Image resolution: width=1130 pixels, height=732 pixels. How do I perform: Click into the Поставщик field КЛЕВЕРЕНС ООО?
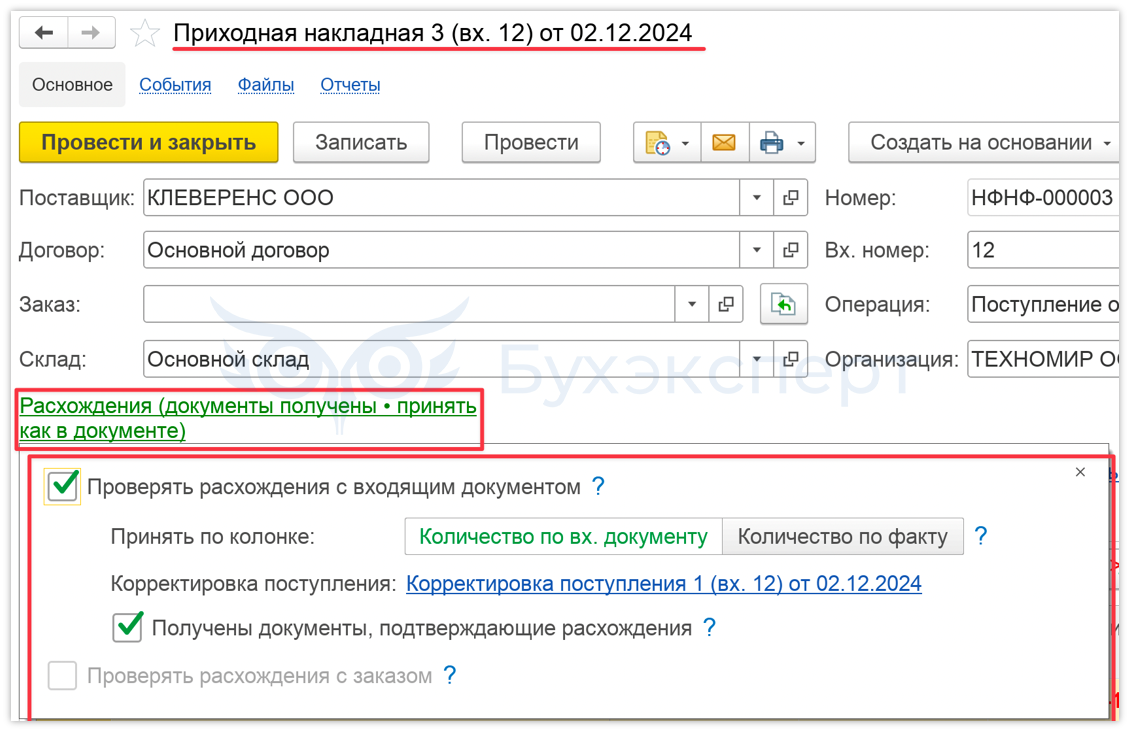(442, 197)
